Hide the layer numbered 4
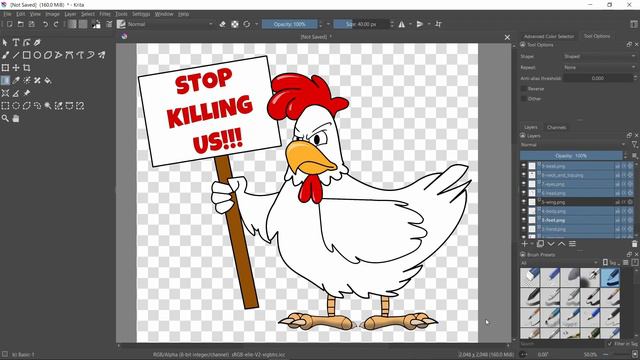 coord(524,211)
